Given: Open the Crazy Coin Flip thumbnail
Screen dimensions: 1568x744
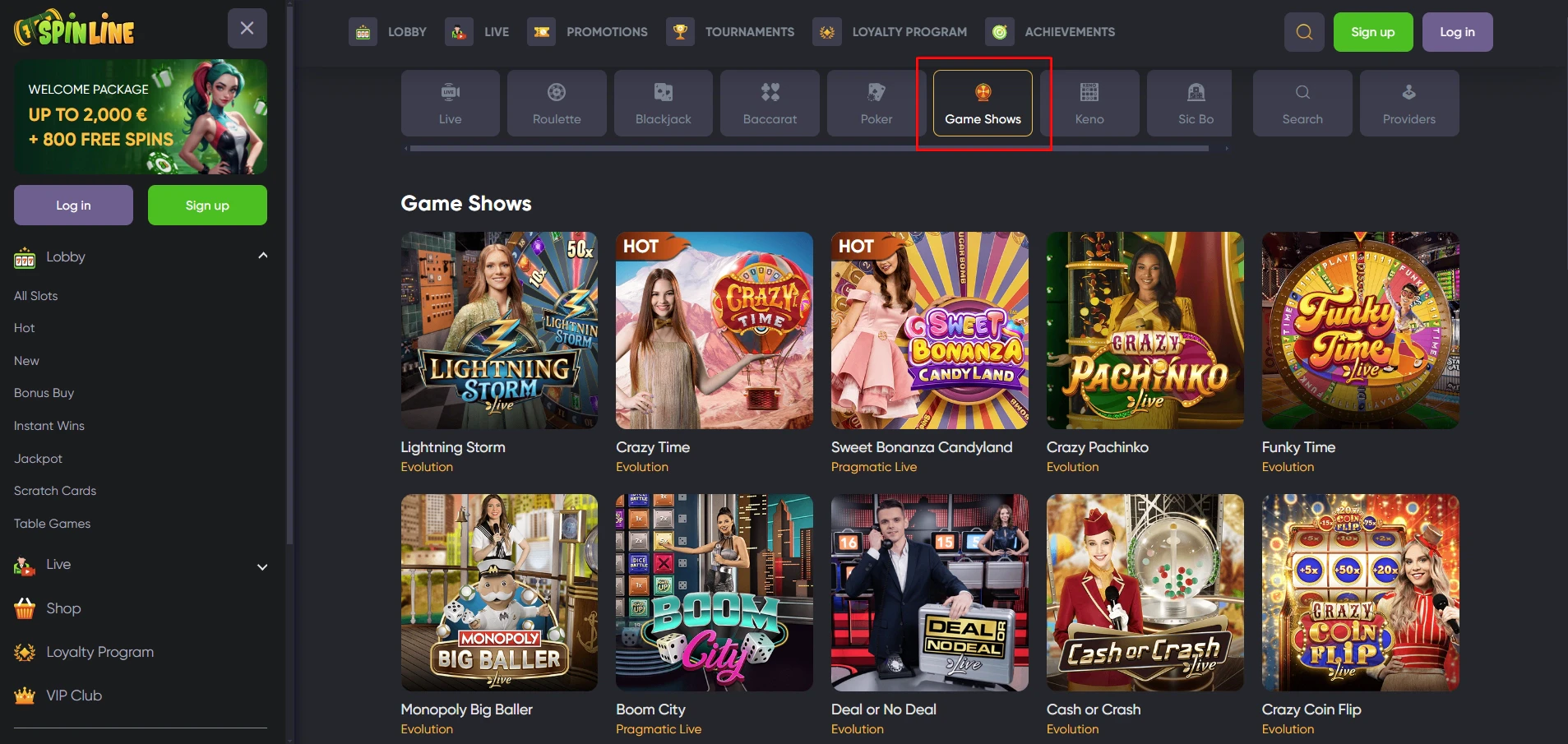Looking at the screenshot, I should 1361,593.
